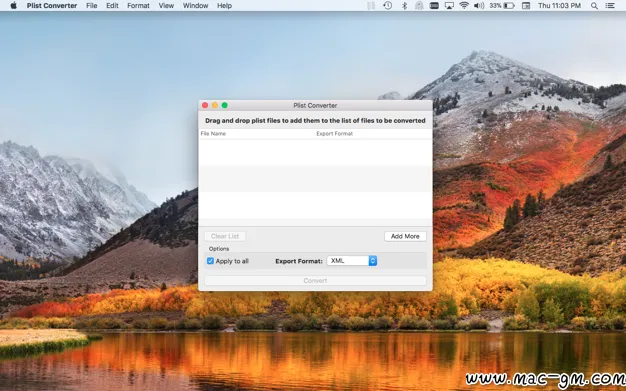Open the Window menu
626x391 pixels.
(195, 6)
